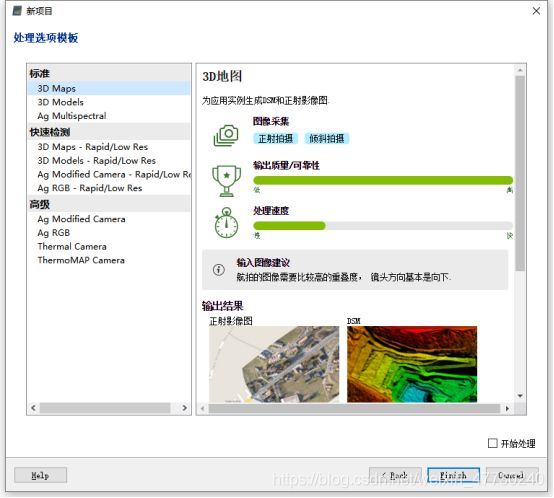Click the 标准 category header
Screen dimensions: 554x498
click(x=109, y=73)
